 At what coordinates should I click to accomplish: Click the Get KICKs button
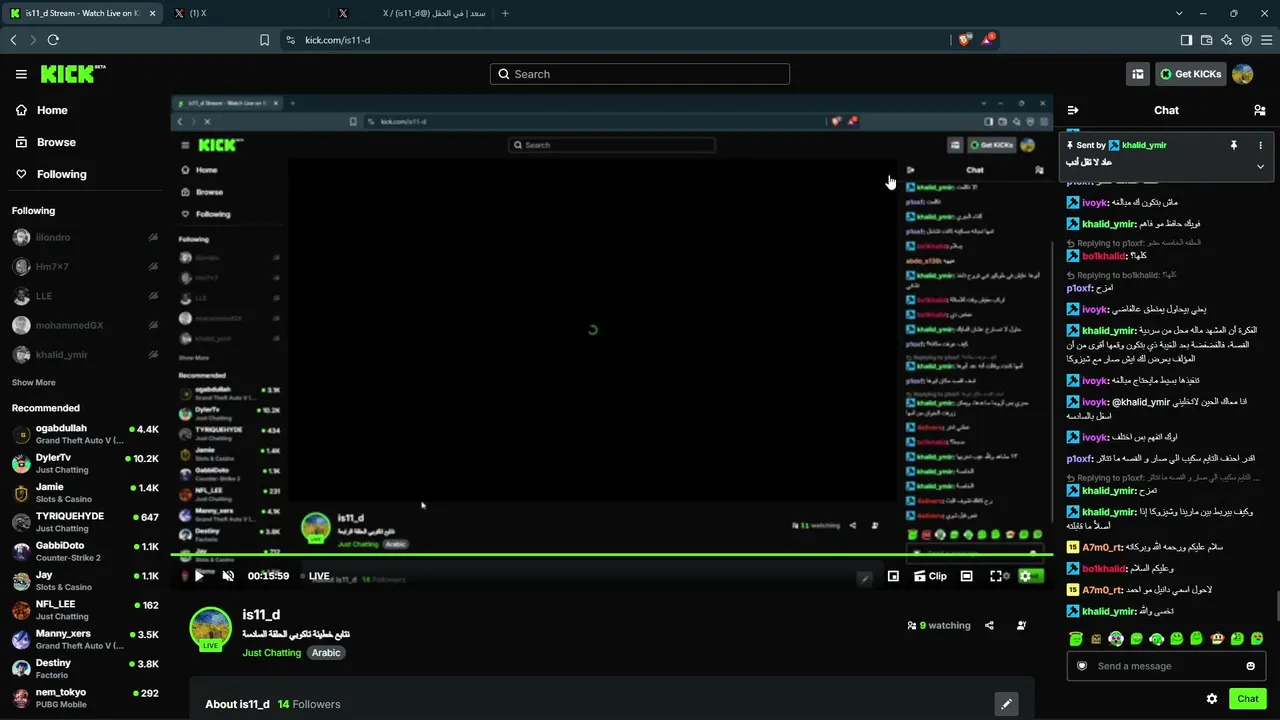click(1190, 74)
